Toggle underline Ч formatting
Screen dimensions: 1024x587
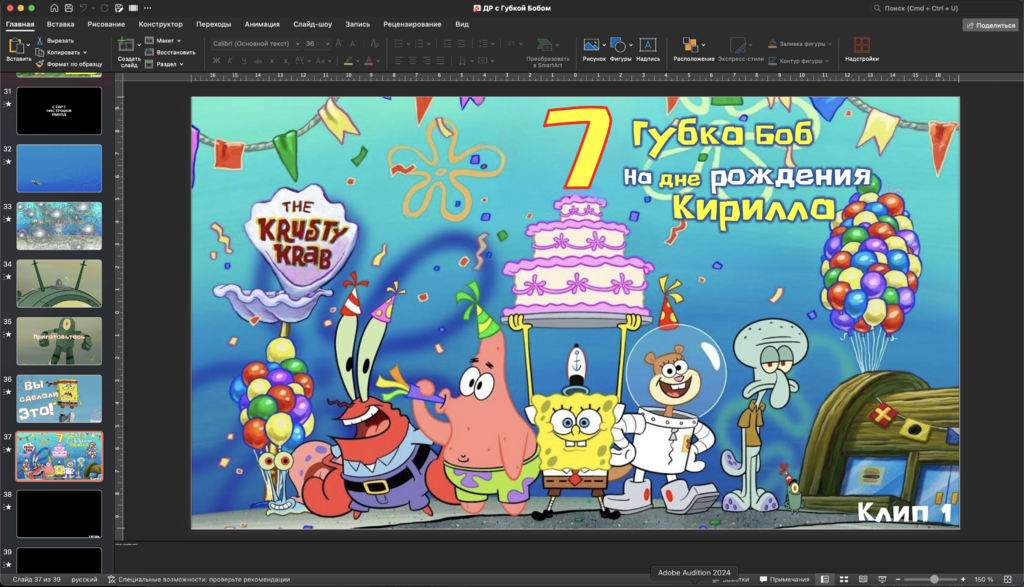(244, 61)
